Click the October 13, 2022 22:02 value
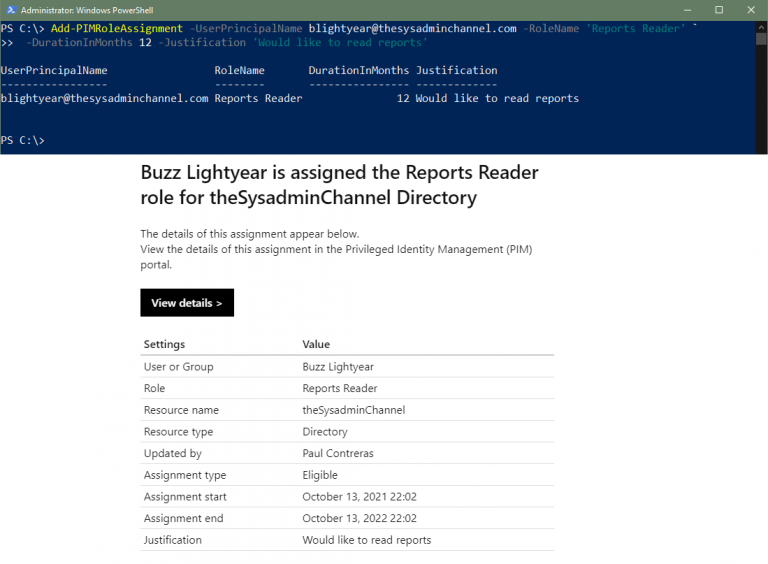Image resolution: width=768 pixels, height=564 pixels. [360, 518]
